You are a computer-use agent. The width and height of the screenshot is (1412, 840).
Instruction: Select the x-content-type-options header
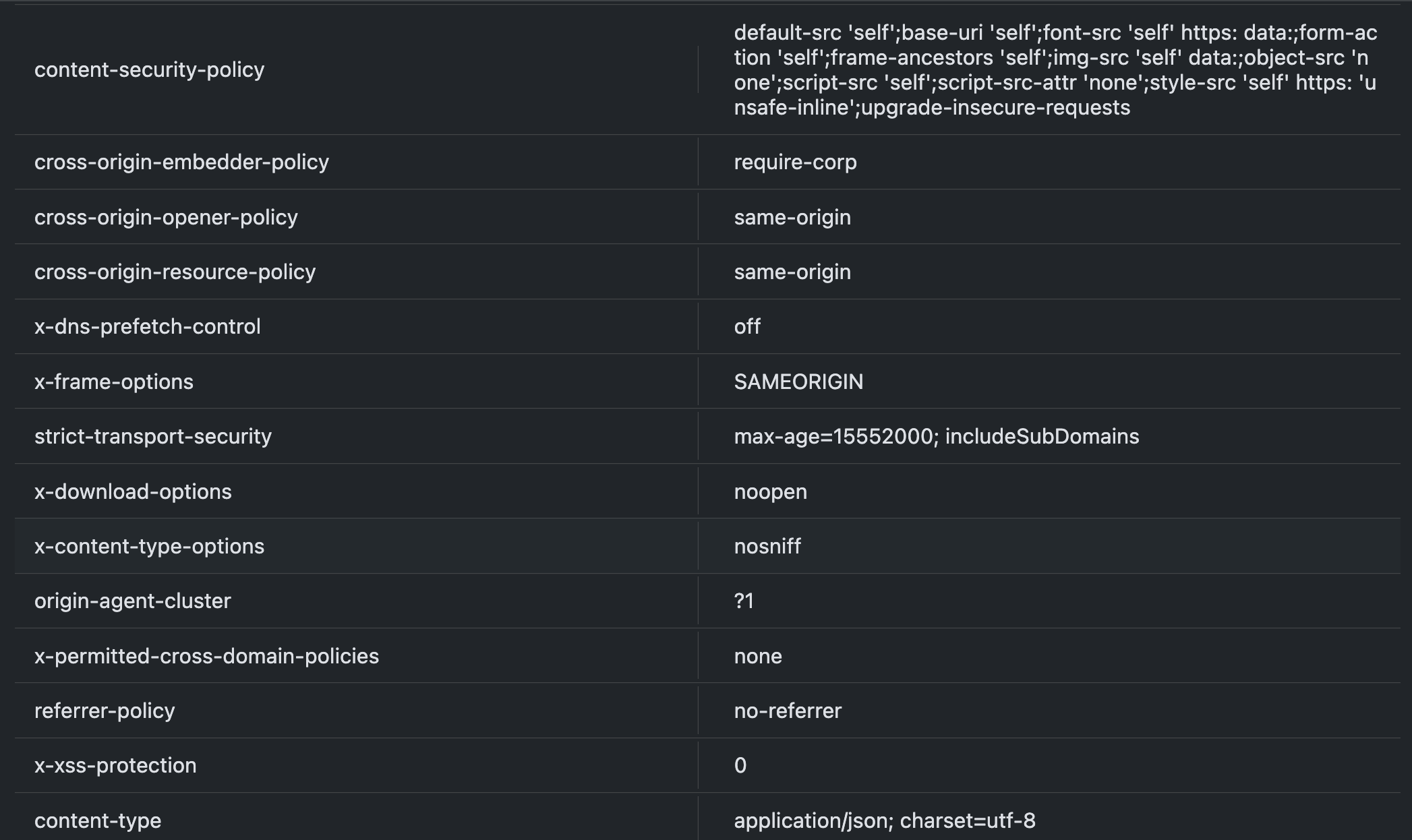[x=149, y=546]
